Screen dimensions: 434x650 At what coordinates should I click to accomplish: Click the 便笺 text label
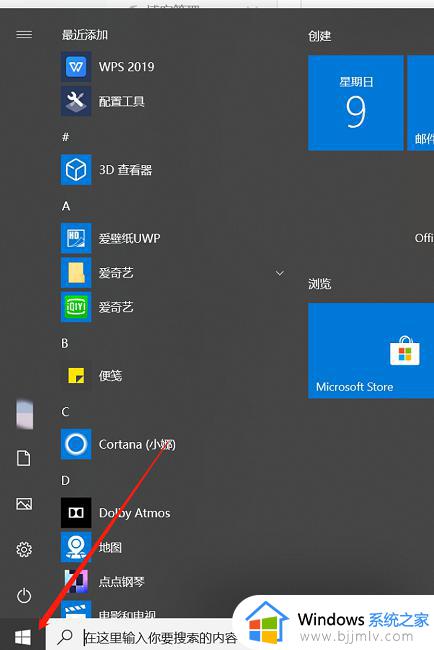tap(110, 376)
